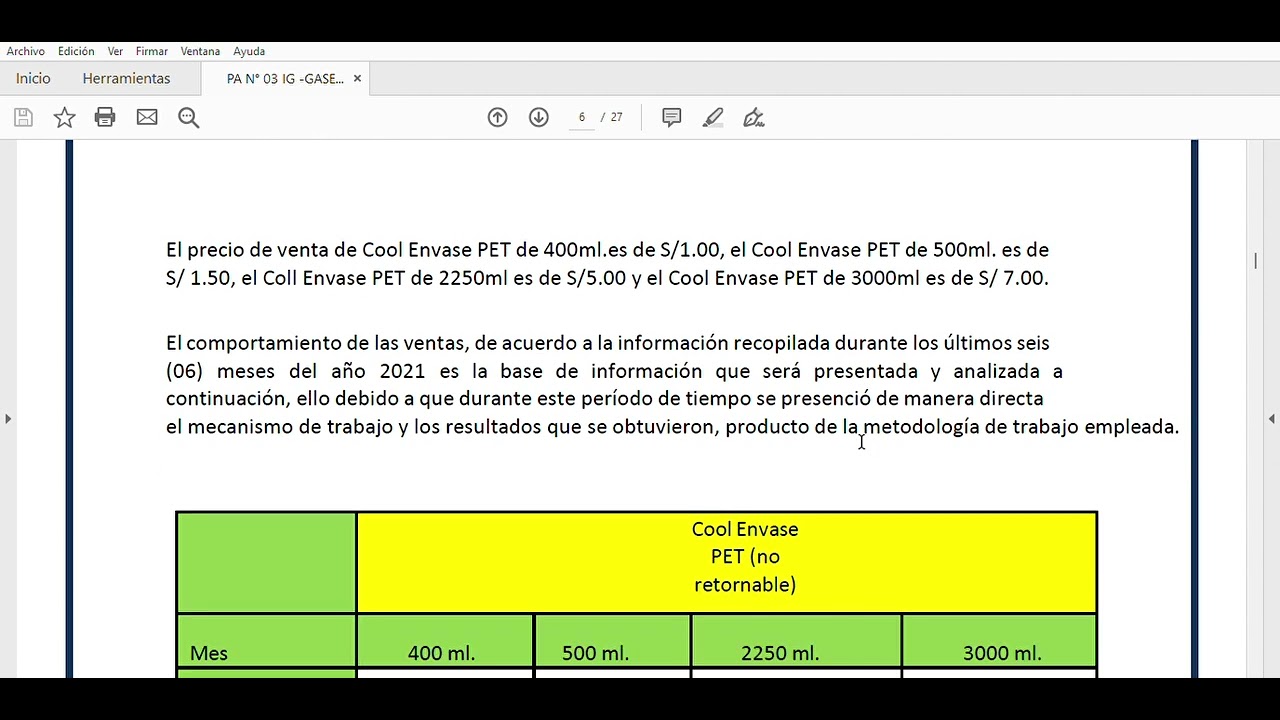Open the Ayuda menu
This screenshot has height=720, width=1280.
[249, 51]
